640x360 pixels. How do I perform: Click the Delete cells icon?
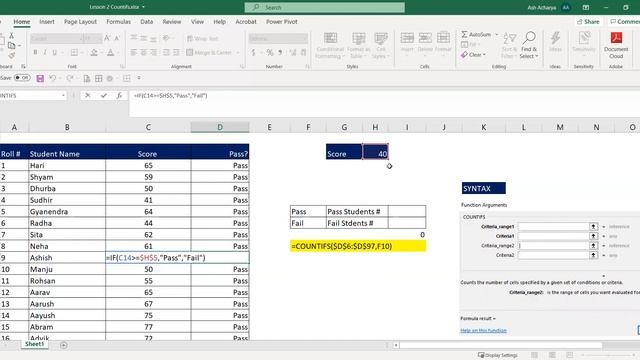(425, 38)
